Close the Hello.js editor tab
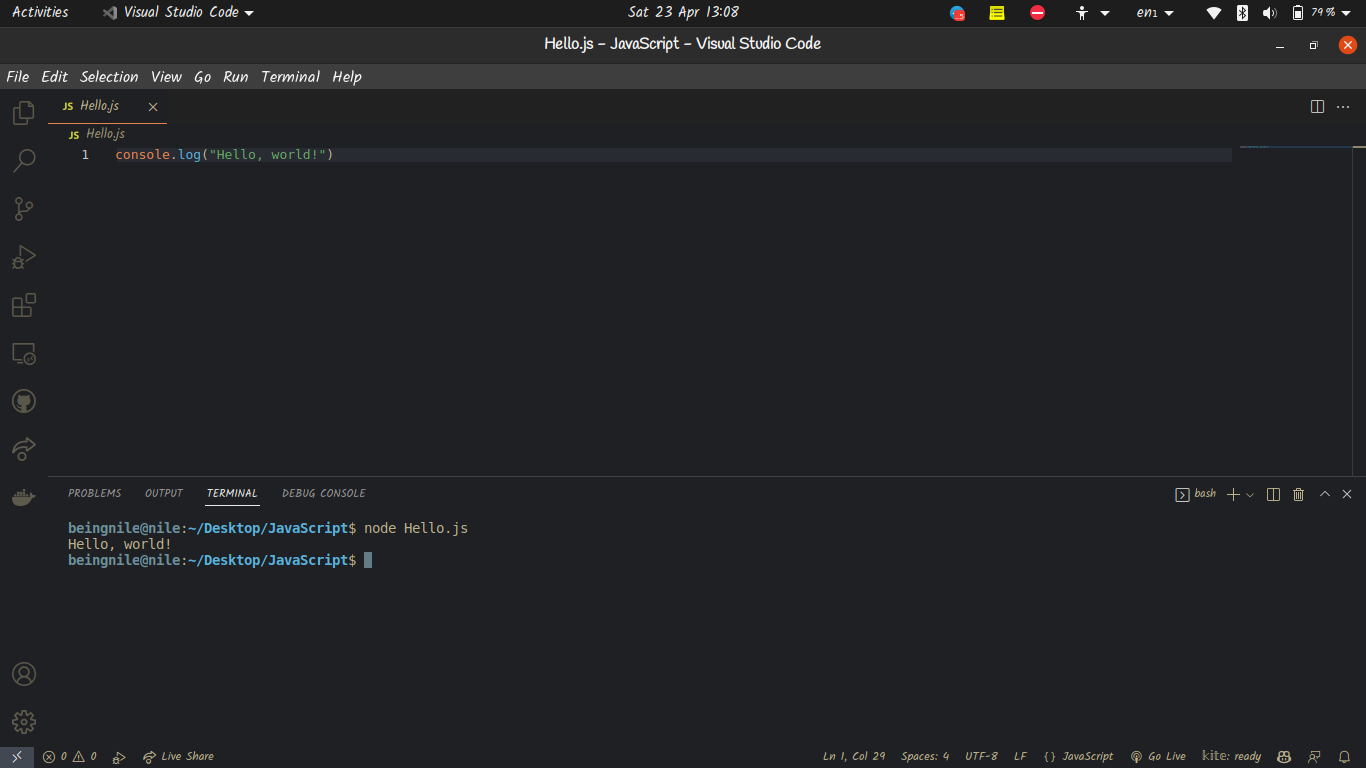The image size is (1366, 768). point(153,107)
